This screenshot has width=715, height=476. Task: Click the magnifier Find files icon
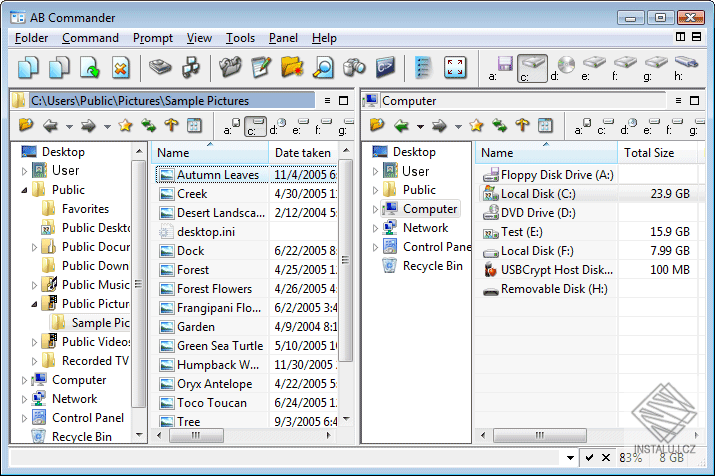pos(323,67)
